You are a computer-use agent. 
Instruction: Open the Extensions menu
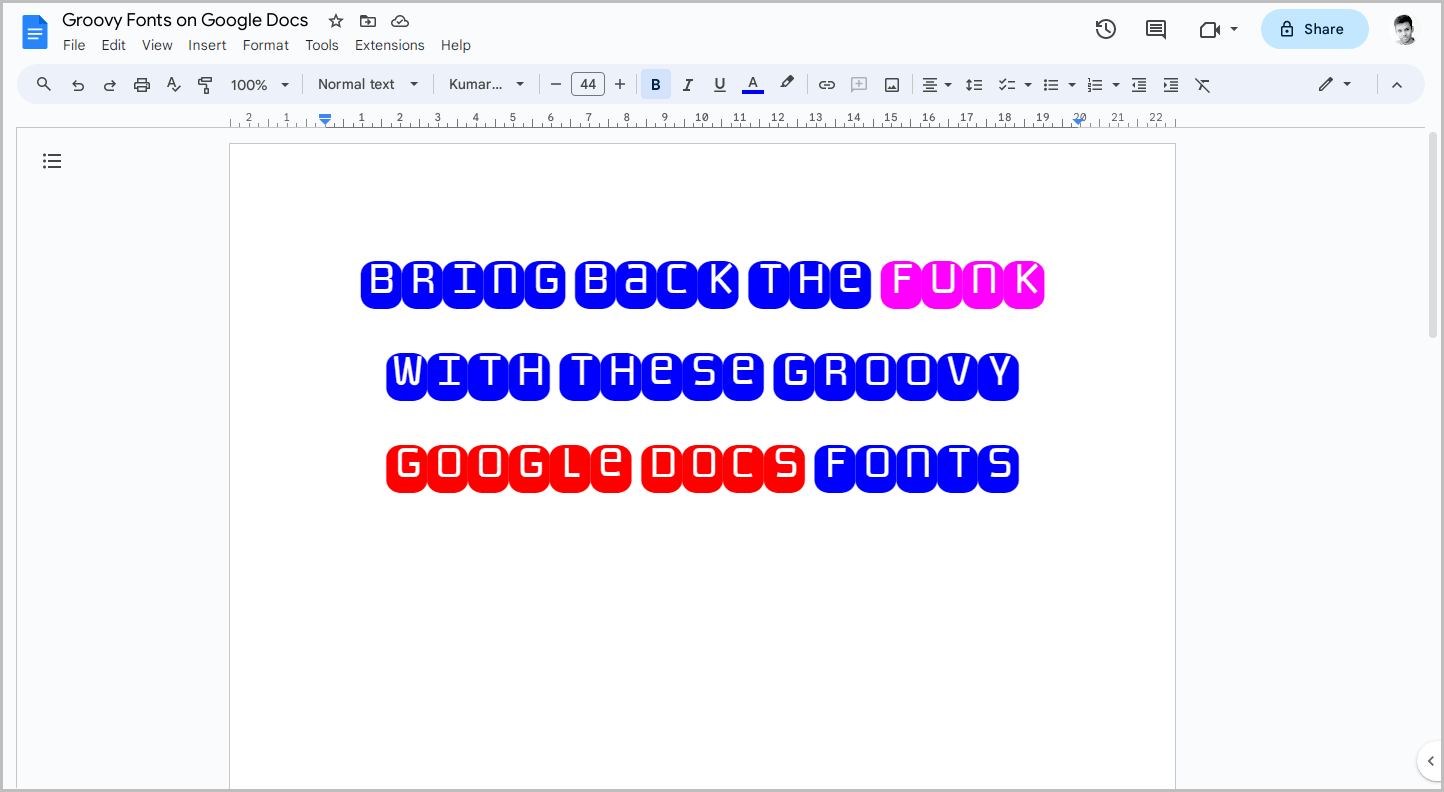389,45
